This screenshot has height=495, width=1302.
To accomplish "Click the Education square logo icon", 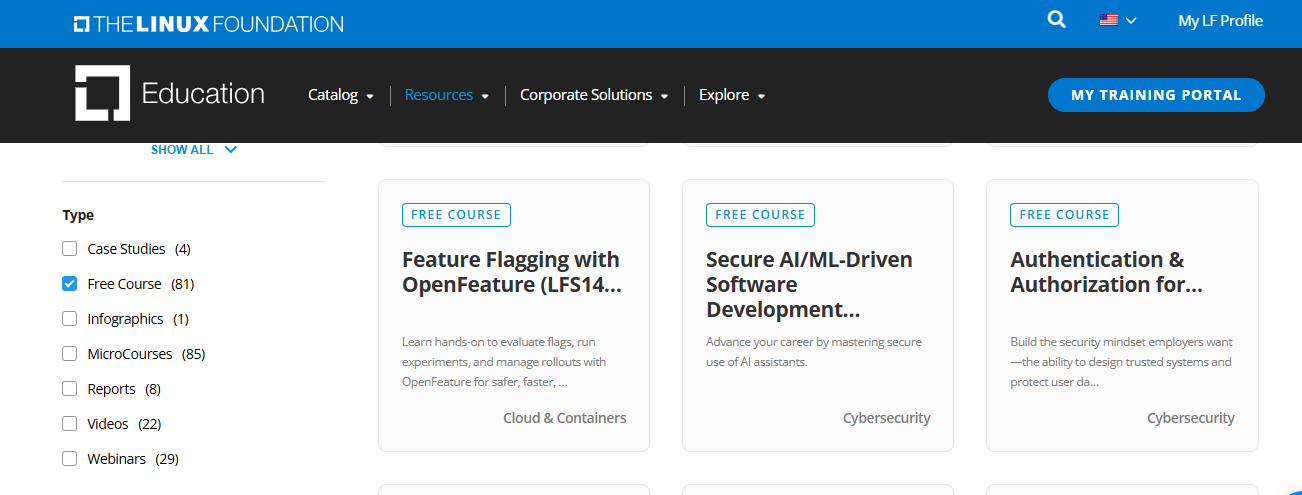I will (x=102, y=93).
